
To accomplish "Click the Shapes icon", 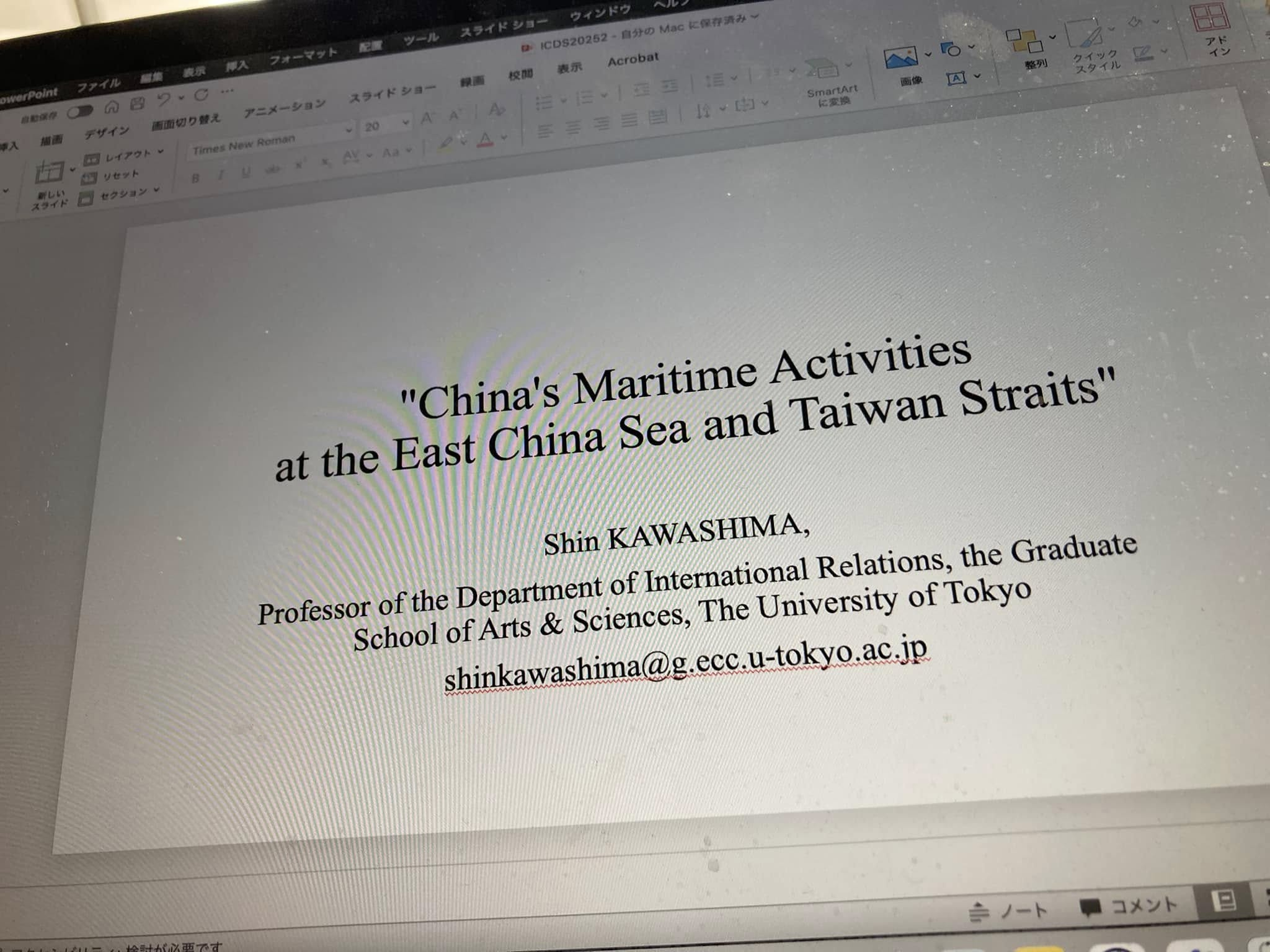I will (951, 49).
